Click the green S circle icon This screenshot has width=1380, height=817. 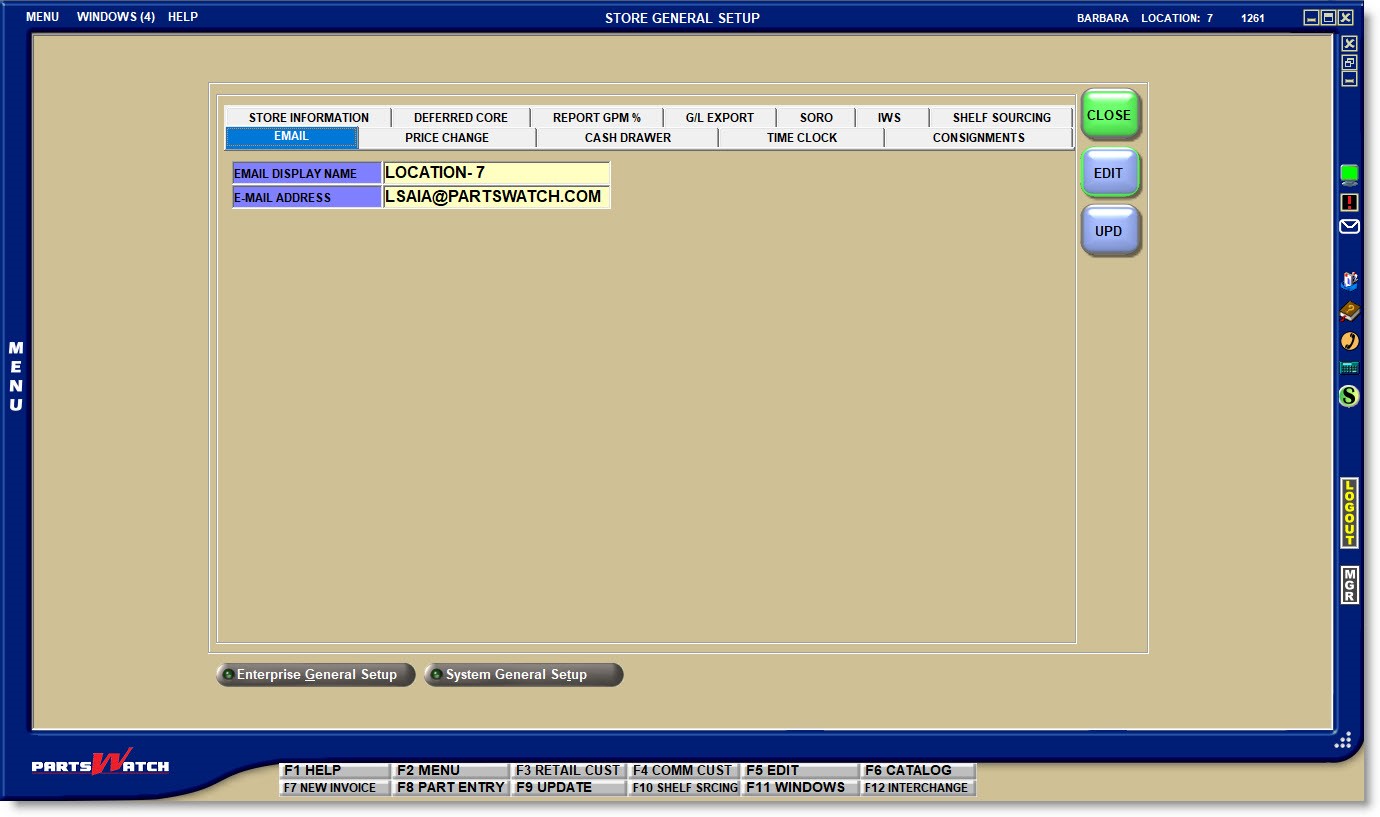[x=1349, y=396]
